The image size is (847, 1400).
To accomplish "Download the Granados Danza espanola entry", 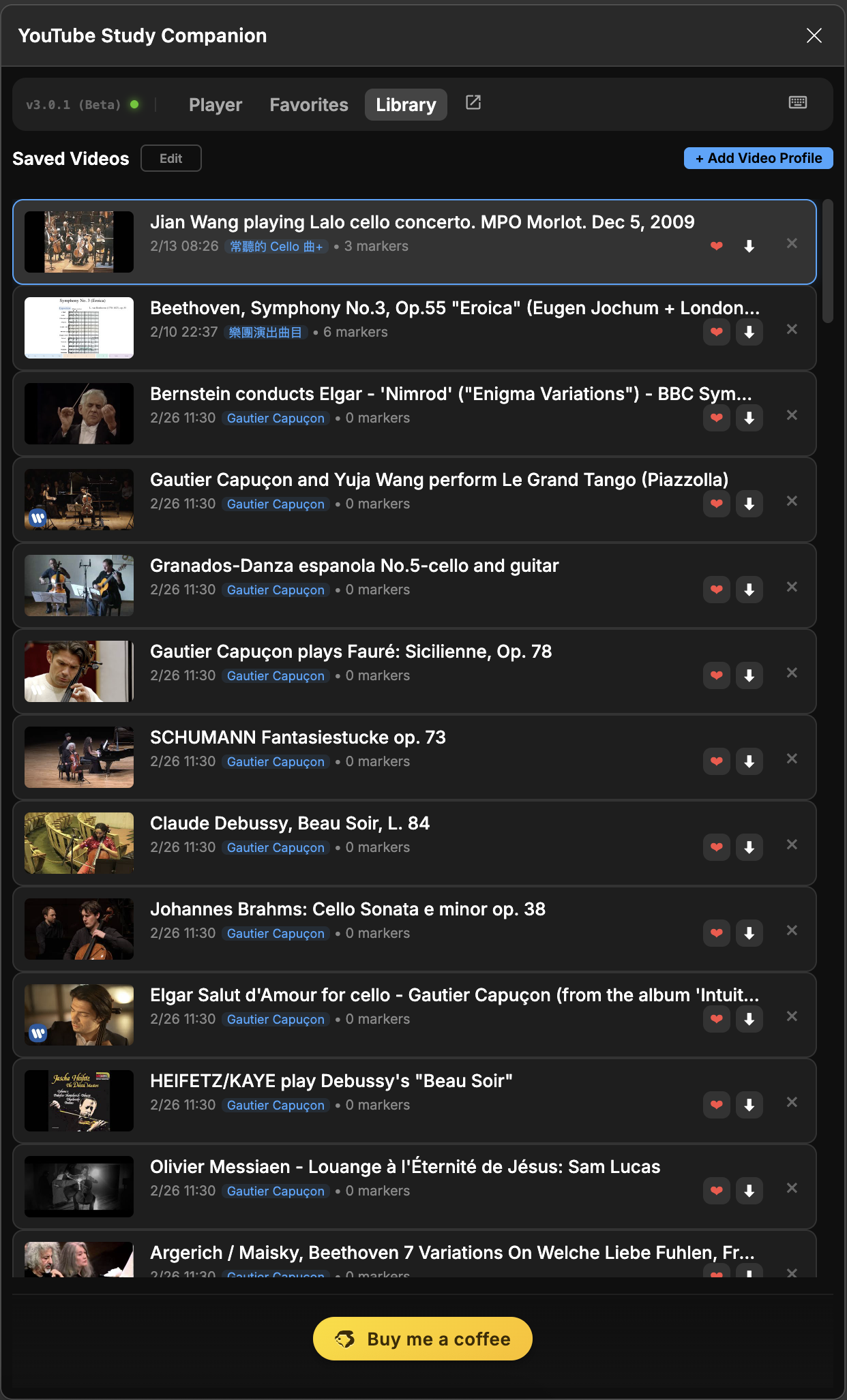I will [x=749, y=590].
